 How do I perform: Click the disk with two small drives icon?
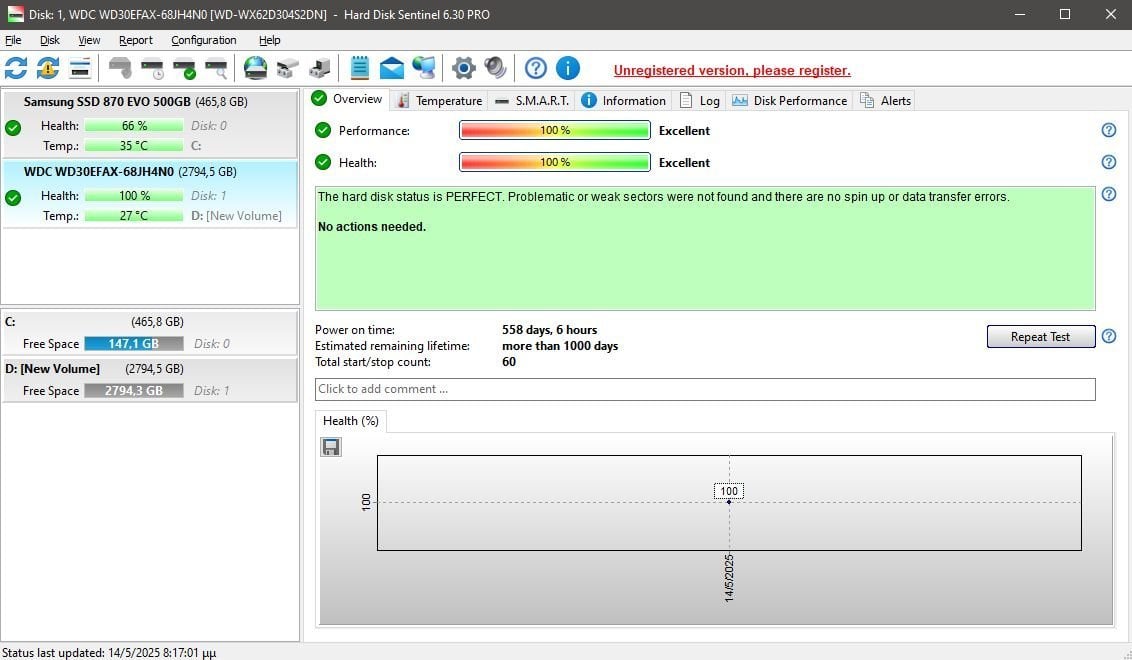(287, 68)
